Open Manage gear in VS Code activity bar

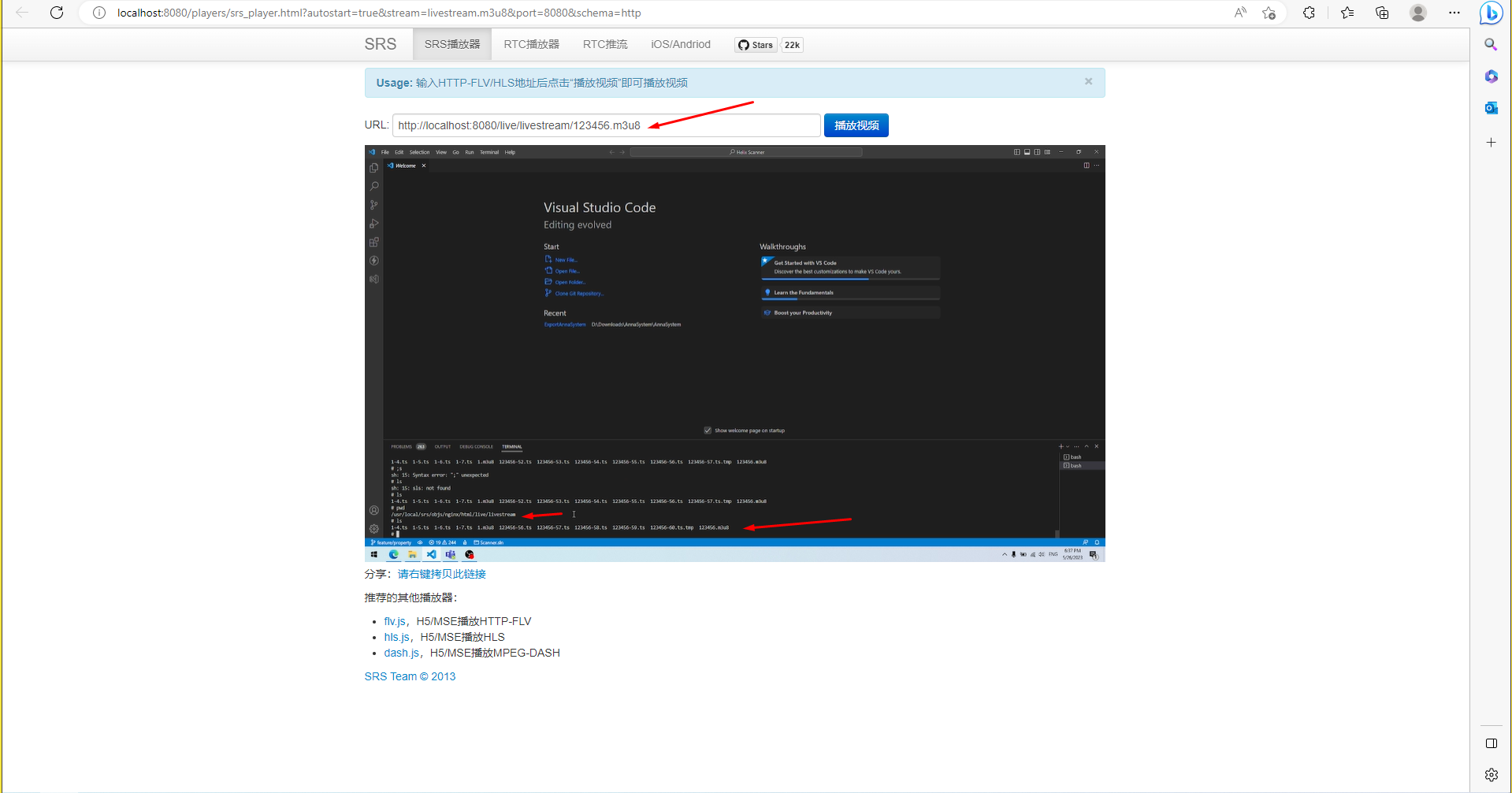[x=374, y=529]
